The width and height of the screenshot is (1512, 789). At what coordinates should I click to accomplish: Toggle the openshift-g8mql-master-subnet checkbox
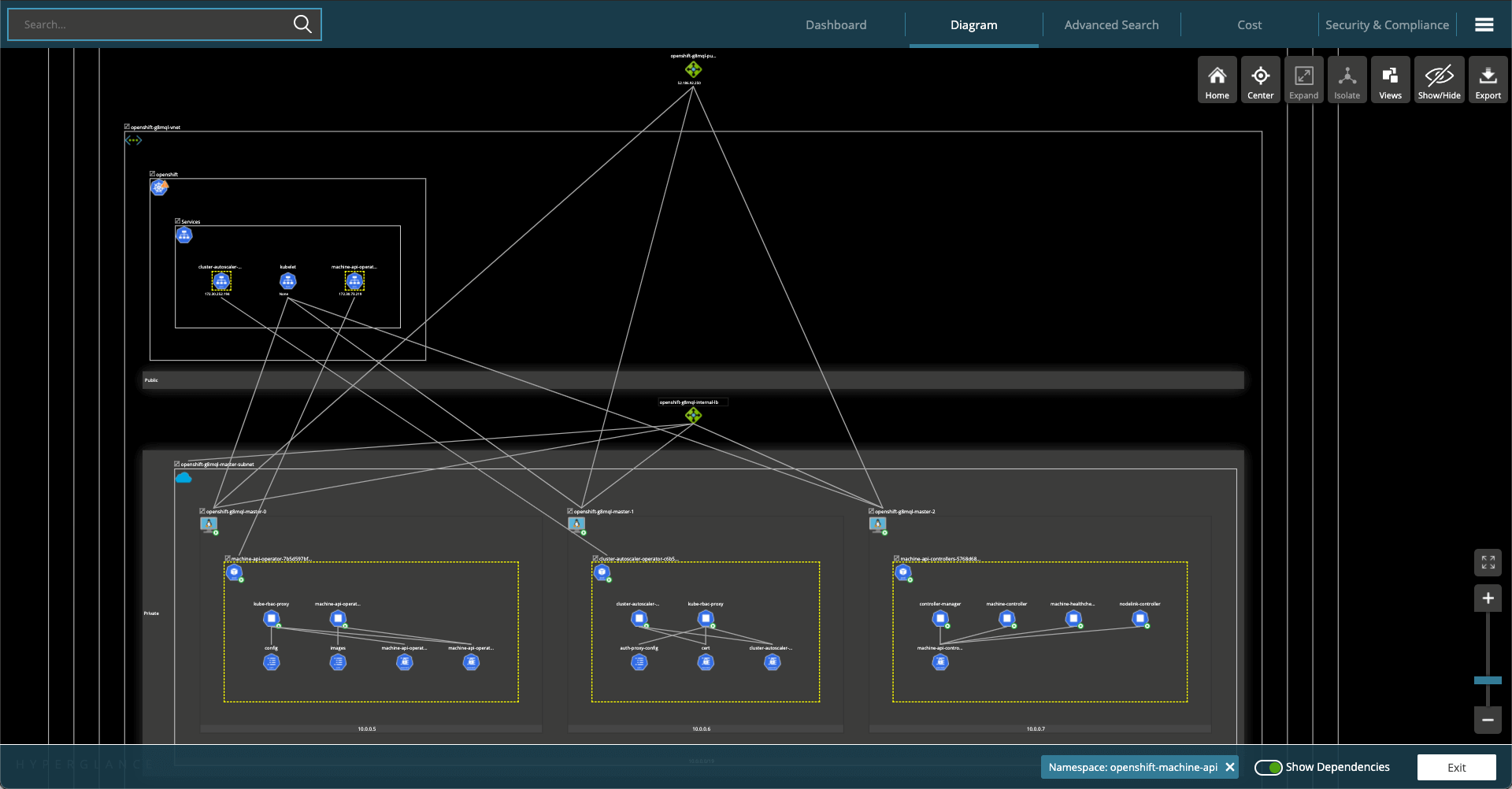click(176, 464)
